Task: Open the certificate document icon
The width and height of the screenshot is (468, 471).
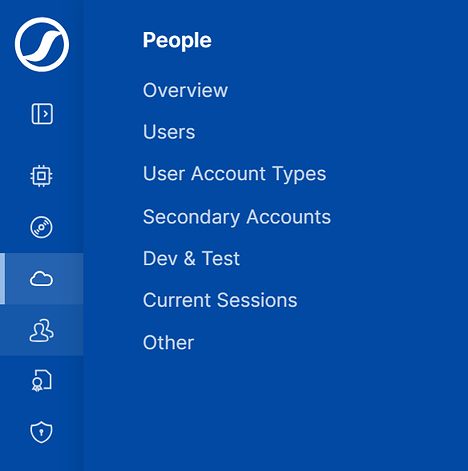Action: (x=42, y=381)
